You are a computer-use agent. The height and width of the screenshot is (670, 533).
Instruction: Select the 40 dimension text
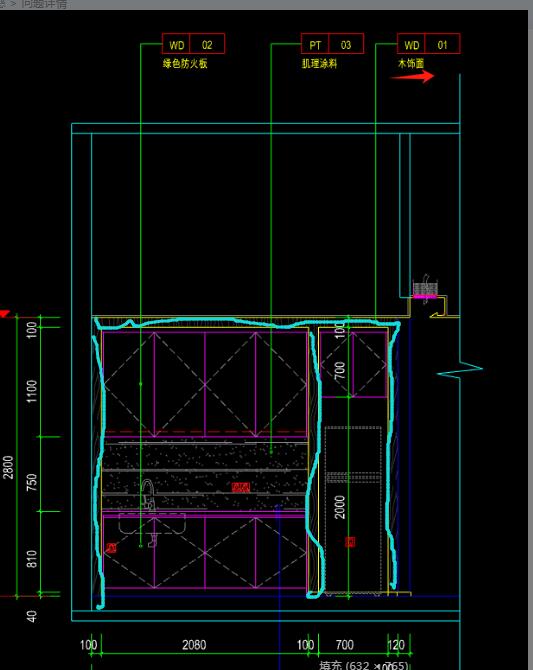point(32,616)
